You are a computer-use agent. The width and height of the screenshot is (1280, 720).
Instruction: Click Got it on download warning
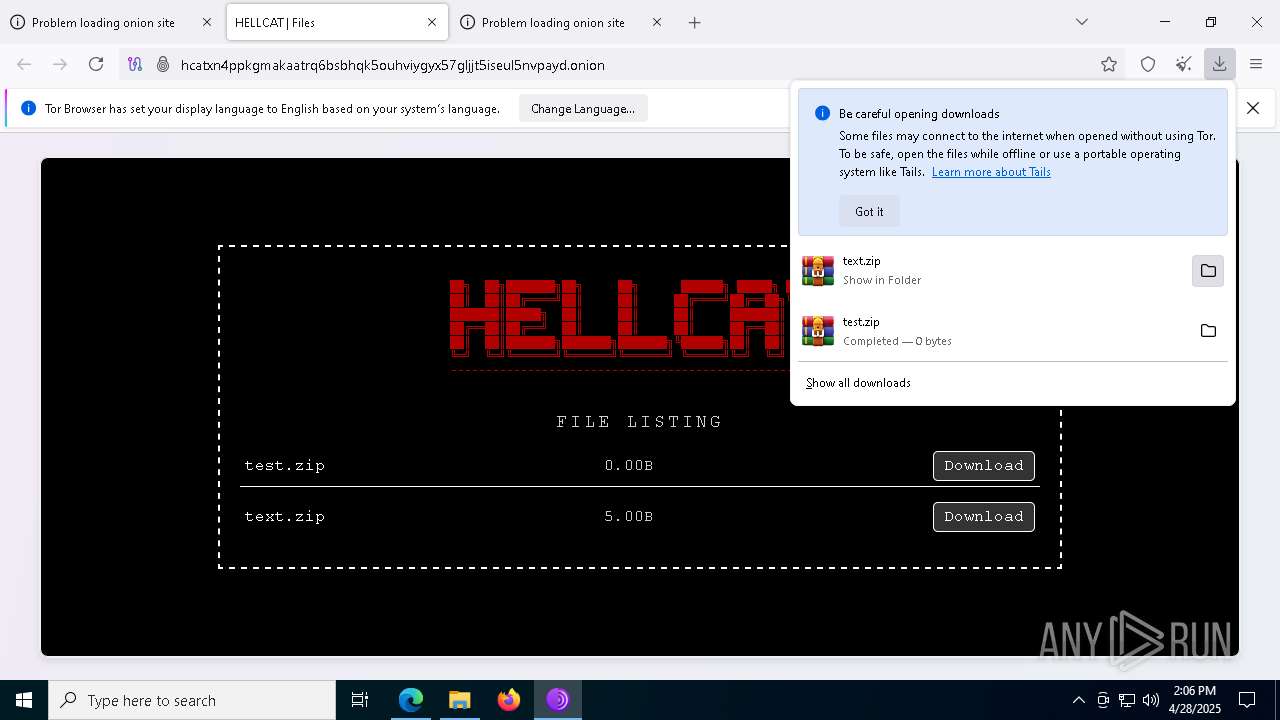point(869,211)
